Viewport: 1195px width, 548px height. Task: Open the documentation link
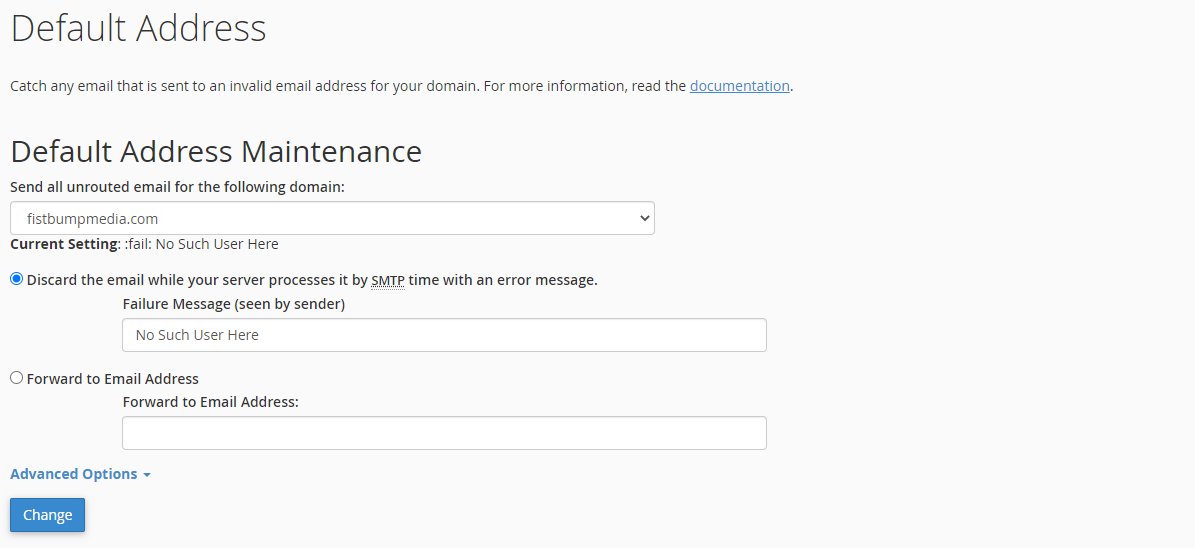[x=739, y=86]
